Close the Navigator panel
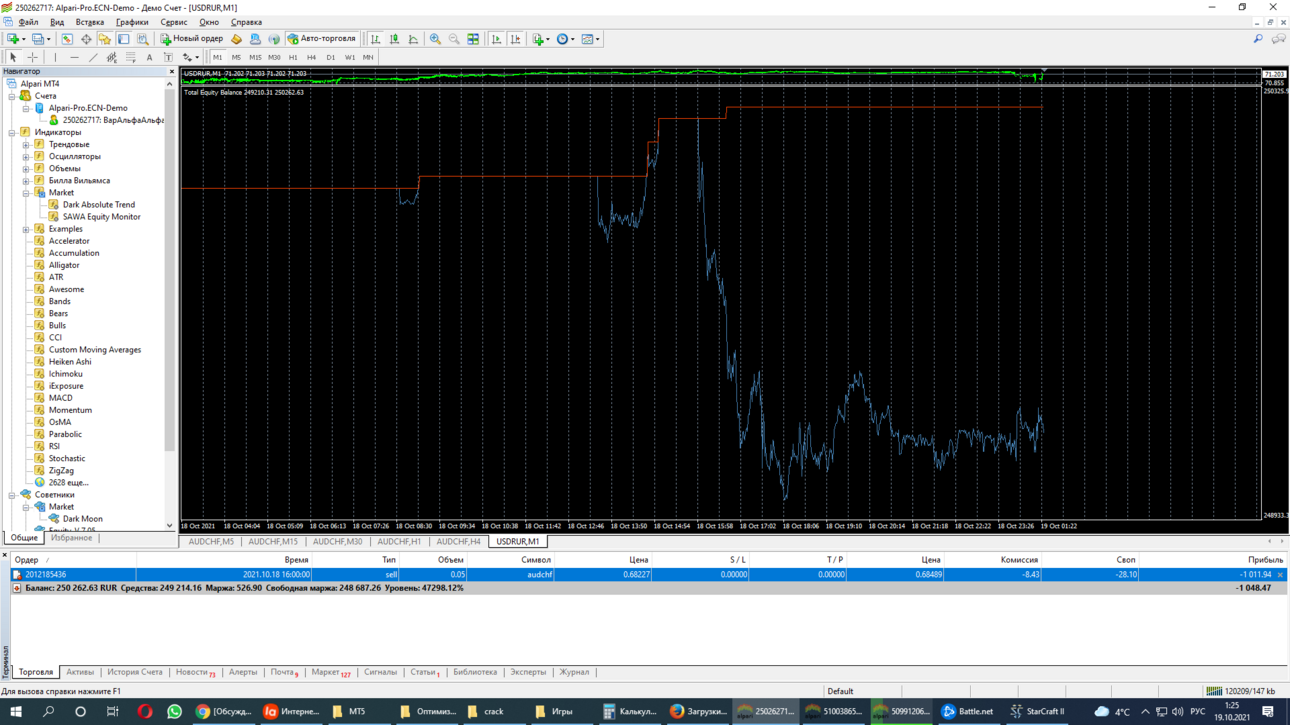 (x=172, y=72)
